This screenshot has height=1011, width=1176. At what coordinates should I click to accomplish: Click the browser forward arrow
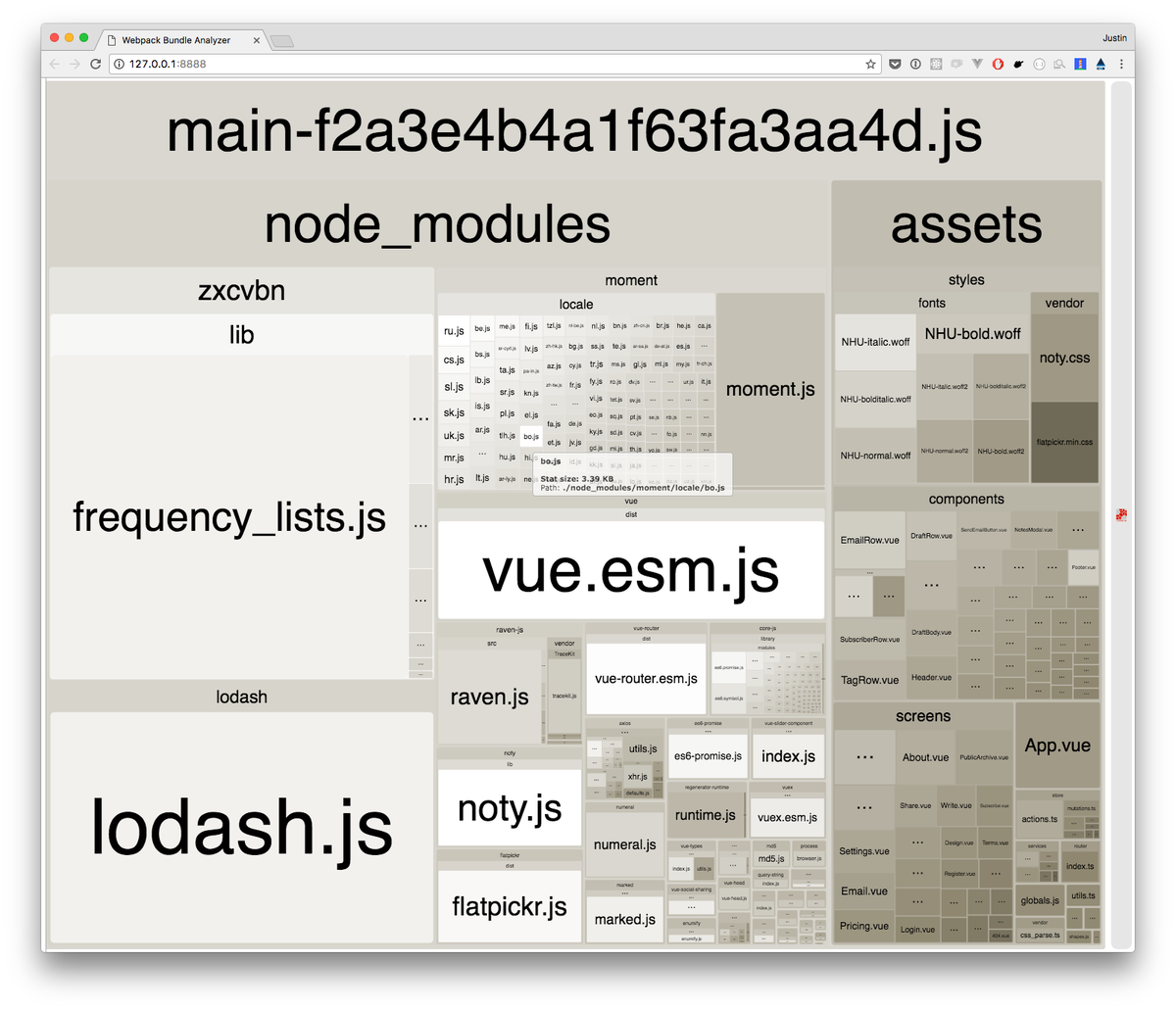(x=74, y=64)
